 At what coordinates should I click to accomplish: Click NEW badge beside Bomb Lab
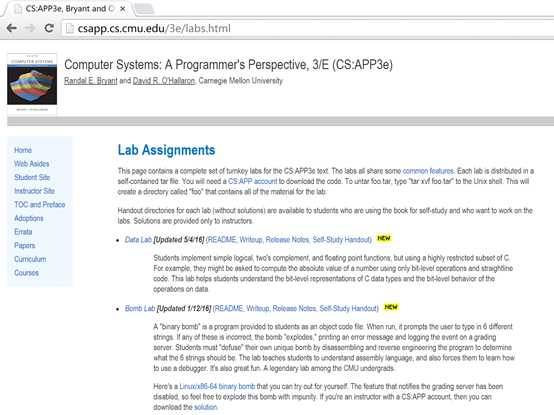(x=391, y=307)
